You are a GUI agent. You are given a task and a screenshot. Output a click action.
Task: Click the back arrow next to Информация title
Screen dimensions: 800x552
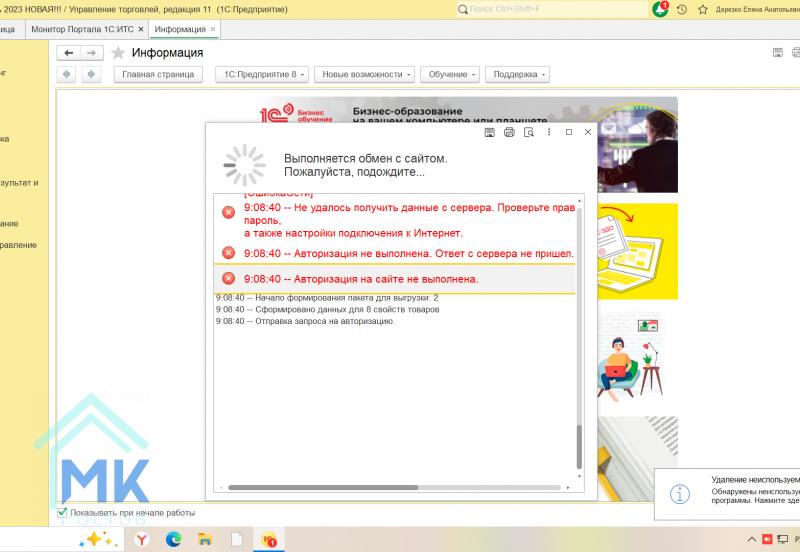(x=68, y=53)
